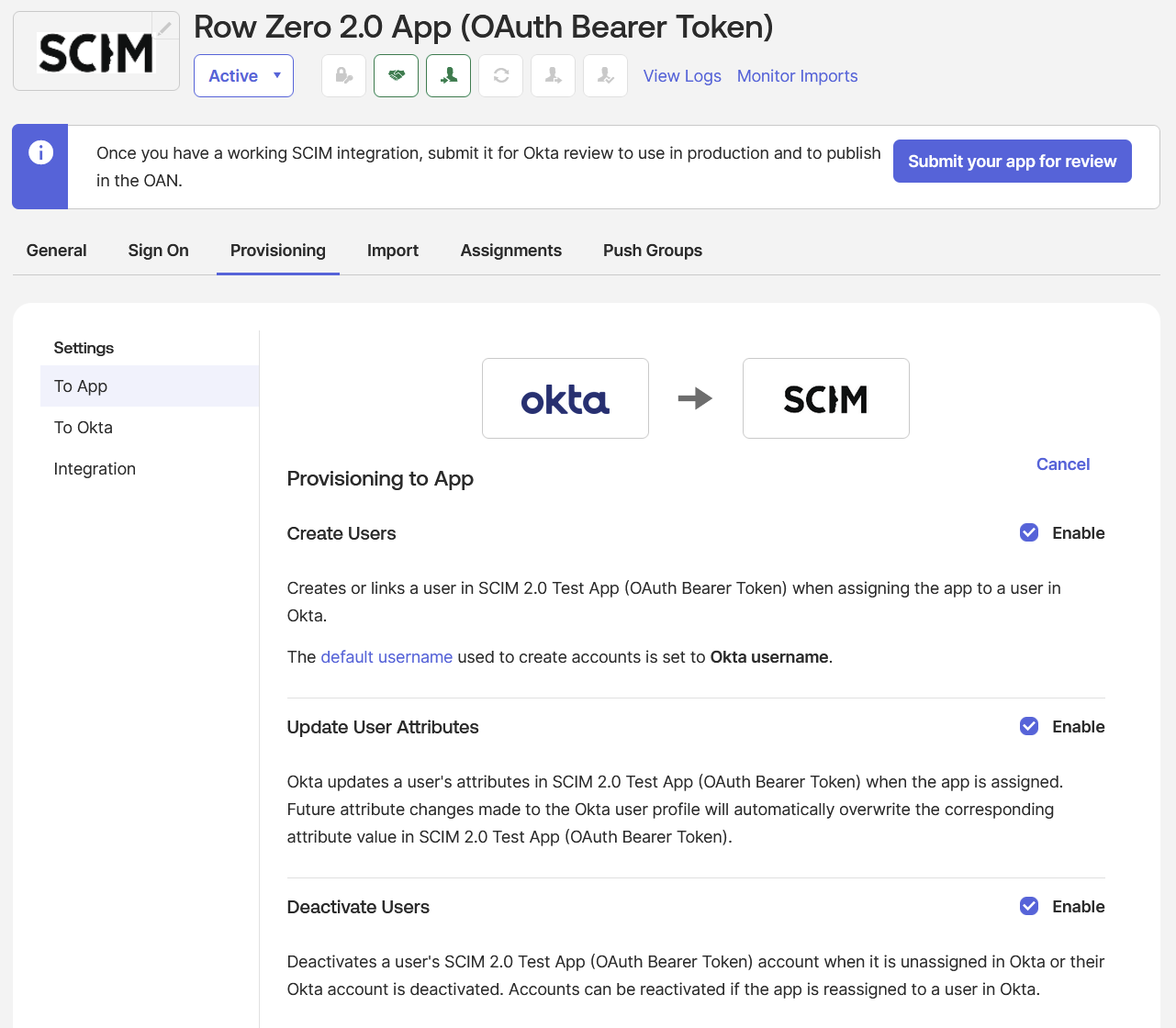The height and width of the screenshot is (1028, 1176).
Task: Click the green handshake provisioning icon
Action: pyautogui.click(x=396, y=75)
